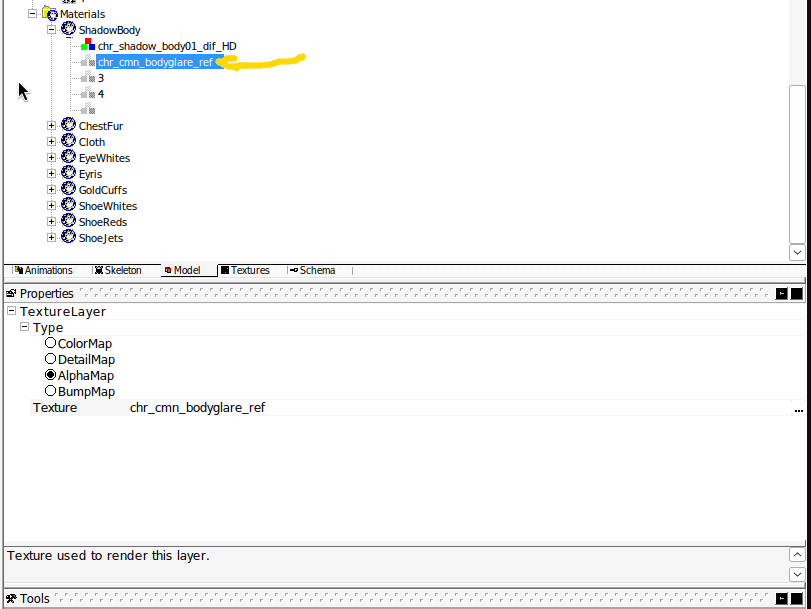Choose the BumpMap radio button
This screenshot has width=811, height=609.
pyautogui.click(x=50, y=391)
